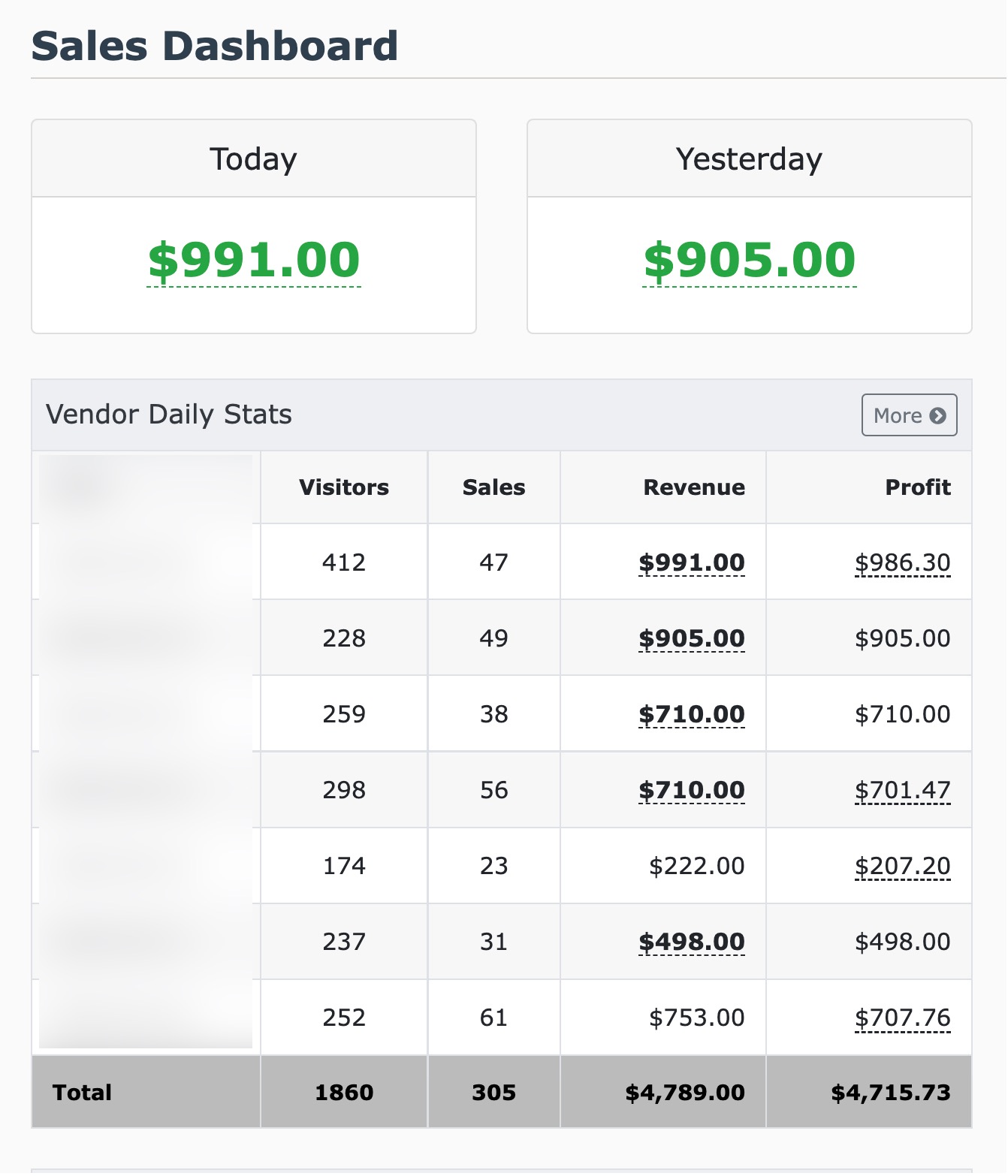Click the bold $905.00 revenue table link
Viewport: 1008px width, 1176px height.
coord(691,638)
